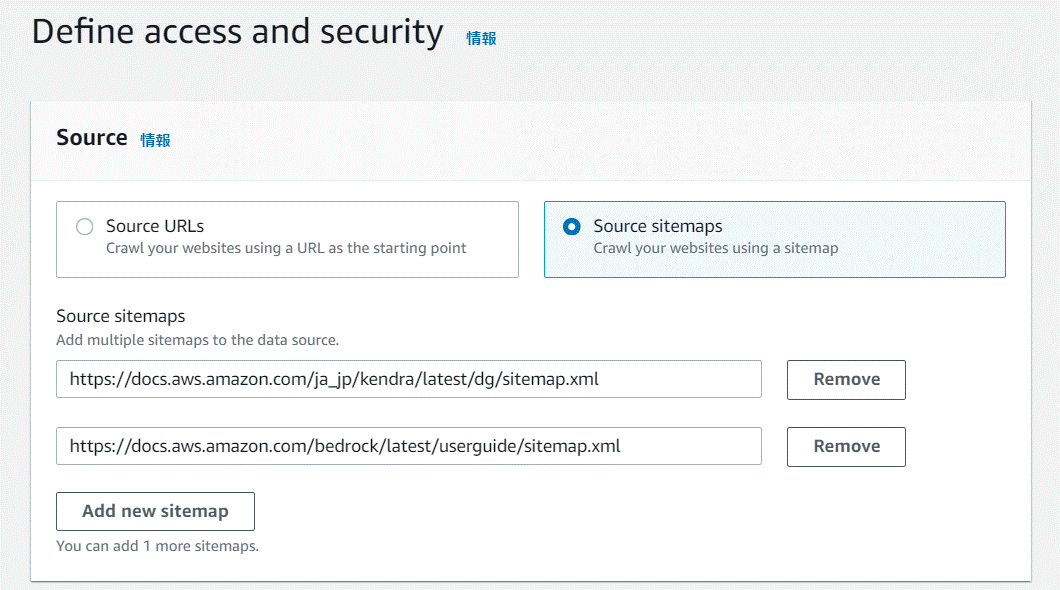
Task: Click the Source sitemaps field label above inputs
Action: (121, 316)
